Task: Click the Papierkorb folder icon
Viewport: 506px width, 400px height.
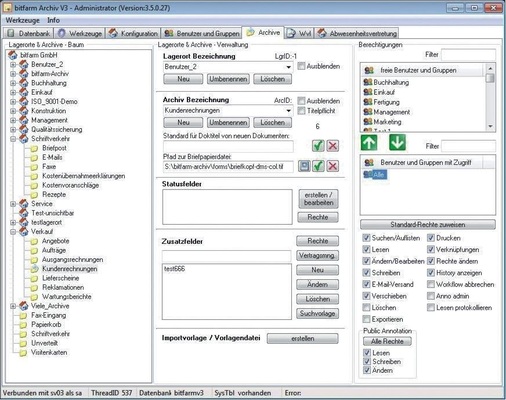Action: (23, 325)
